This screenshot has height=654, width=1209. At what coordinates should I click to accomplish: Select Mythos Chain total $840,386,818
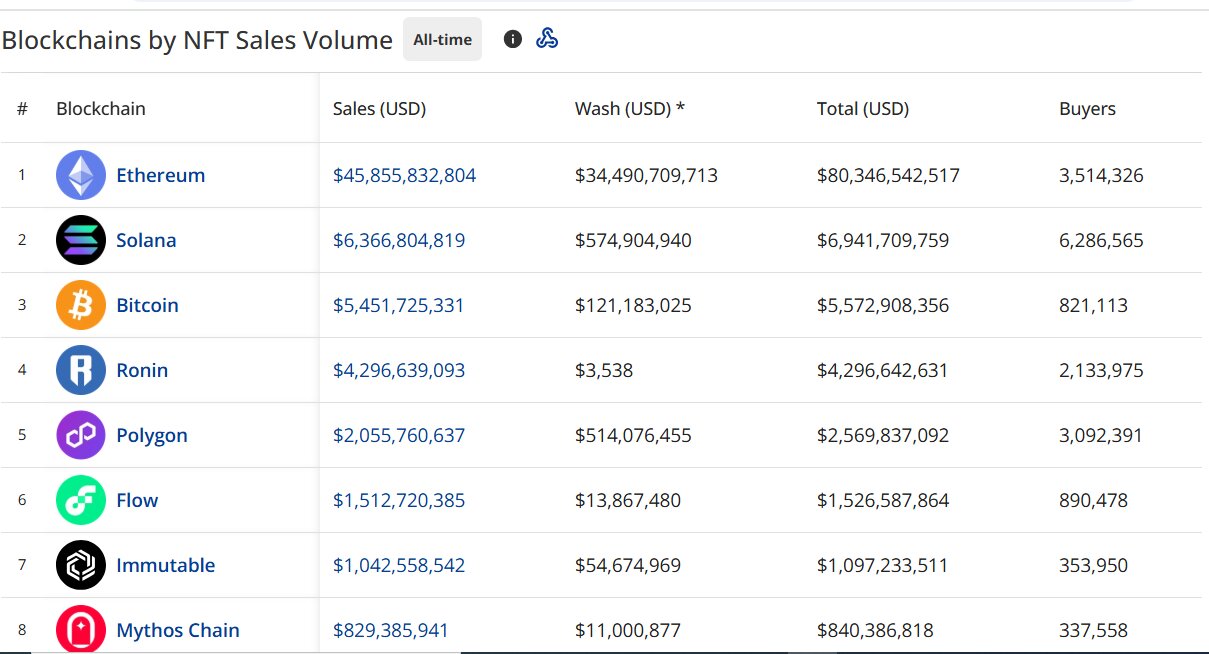click(875, 630)
